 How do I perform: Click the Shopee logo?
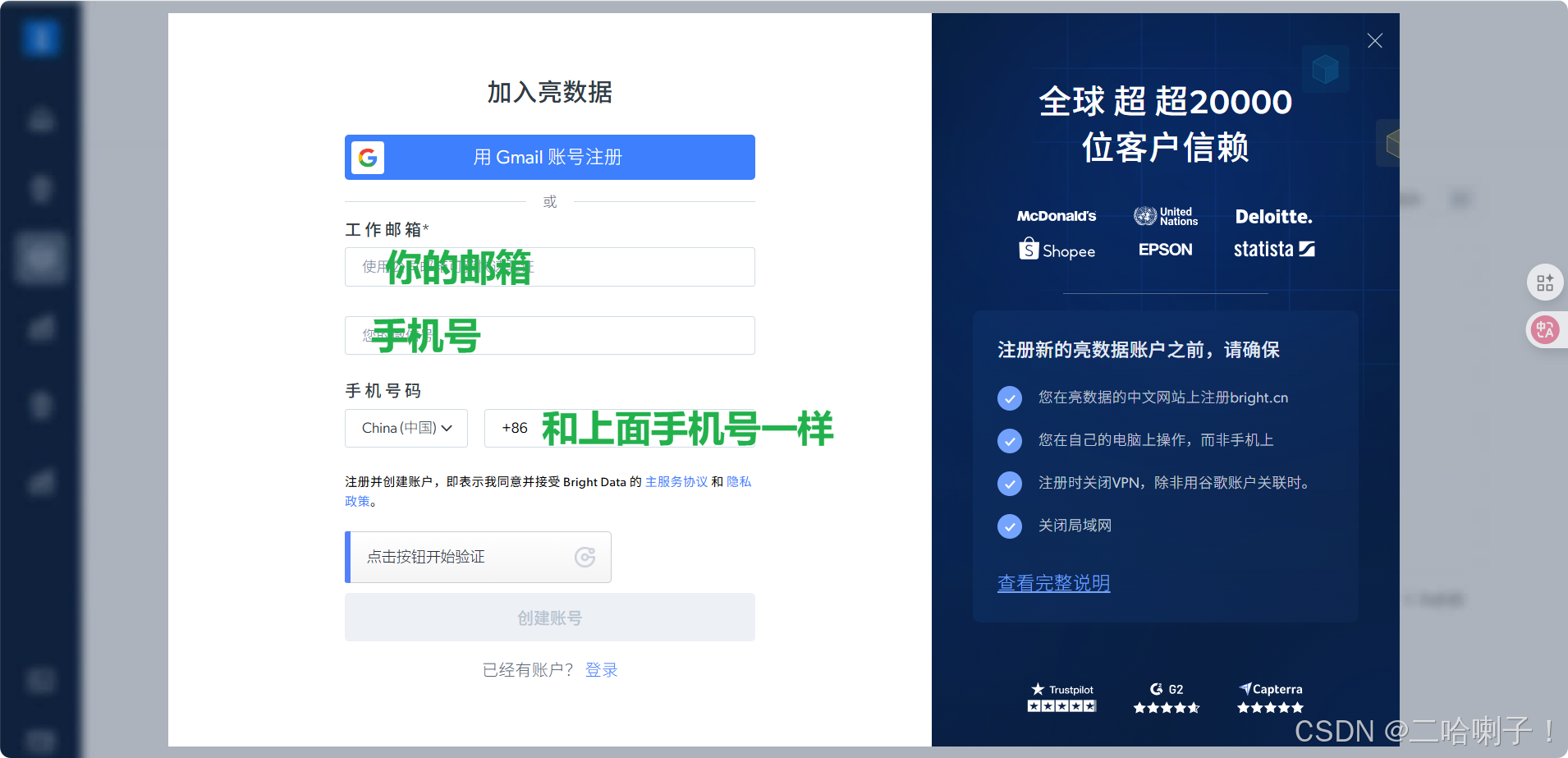coord(1057,250)
